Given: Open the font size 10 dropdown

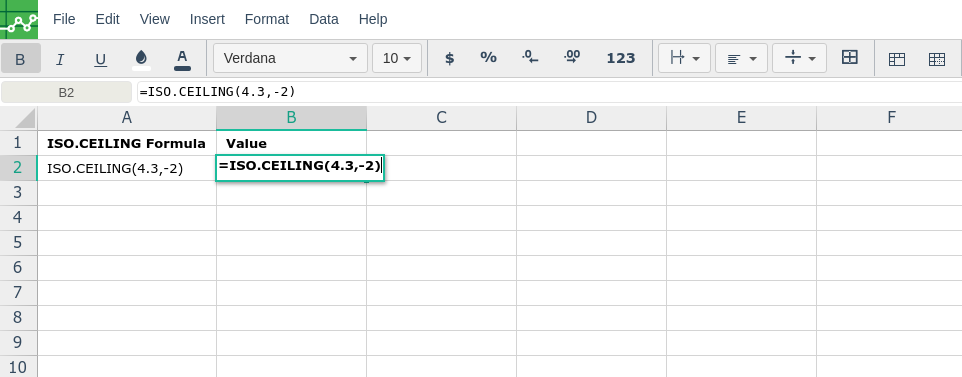Looking at the screenshot, I should coord(397,58).
